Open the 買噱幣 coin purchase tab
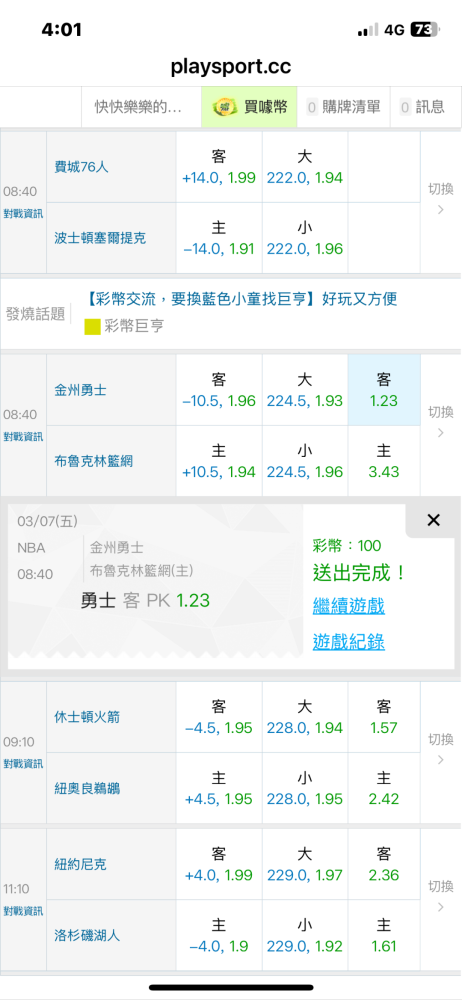The height and width of the screenshot is (1000, 462). coord(249,107)
